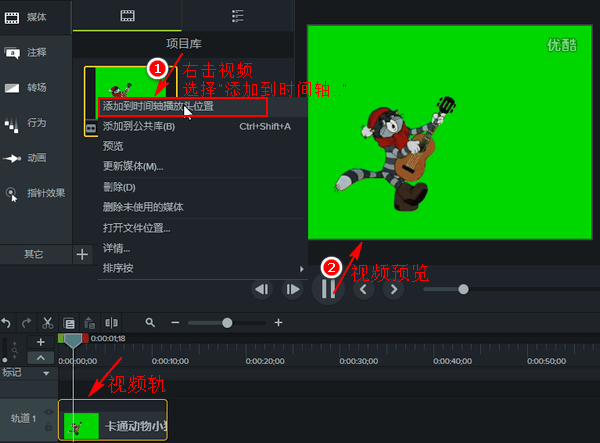This screenshot has width=600, height=443.
Task: Click the video preview canvas
Action: (x=450, y=132)
